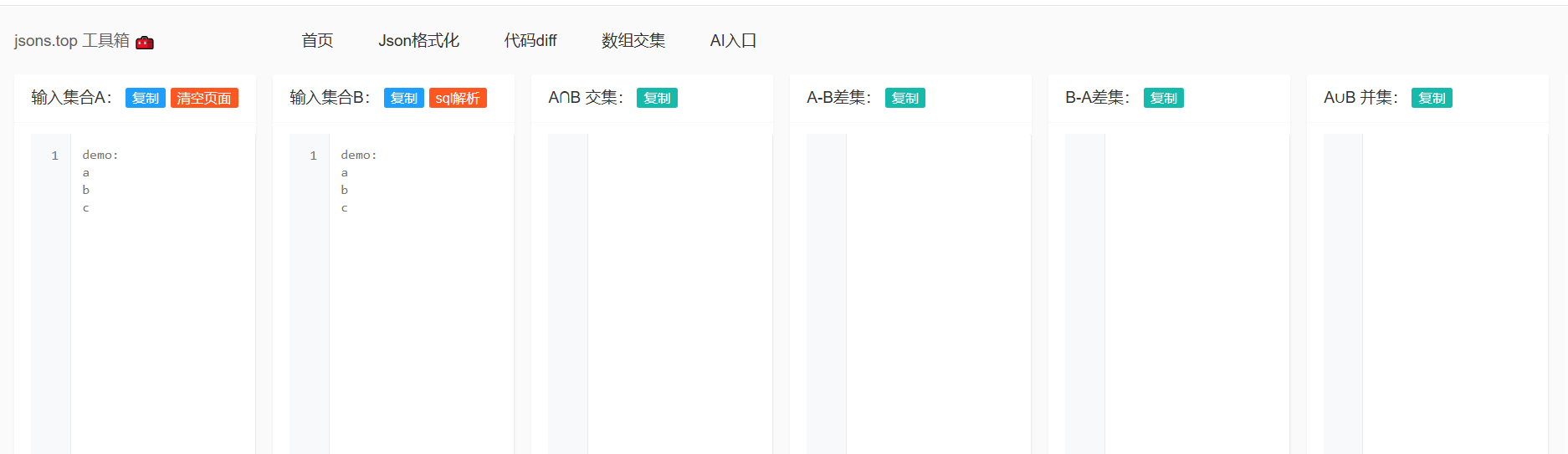Copy the A∩B intersection result
The width and height of the screenshot is (1568, 454).
657,98
